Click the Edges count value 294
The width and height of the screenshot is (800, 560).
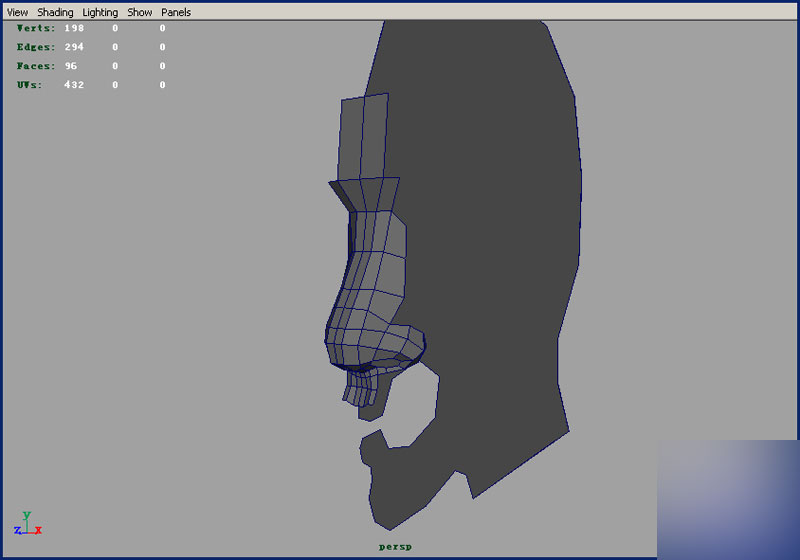74,47
